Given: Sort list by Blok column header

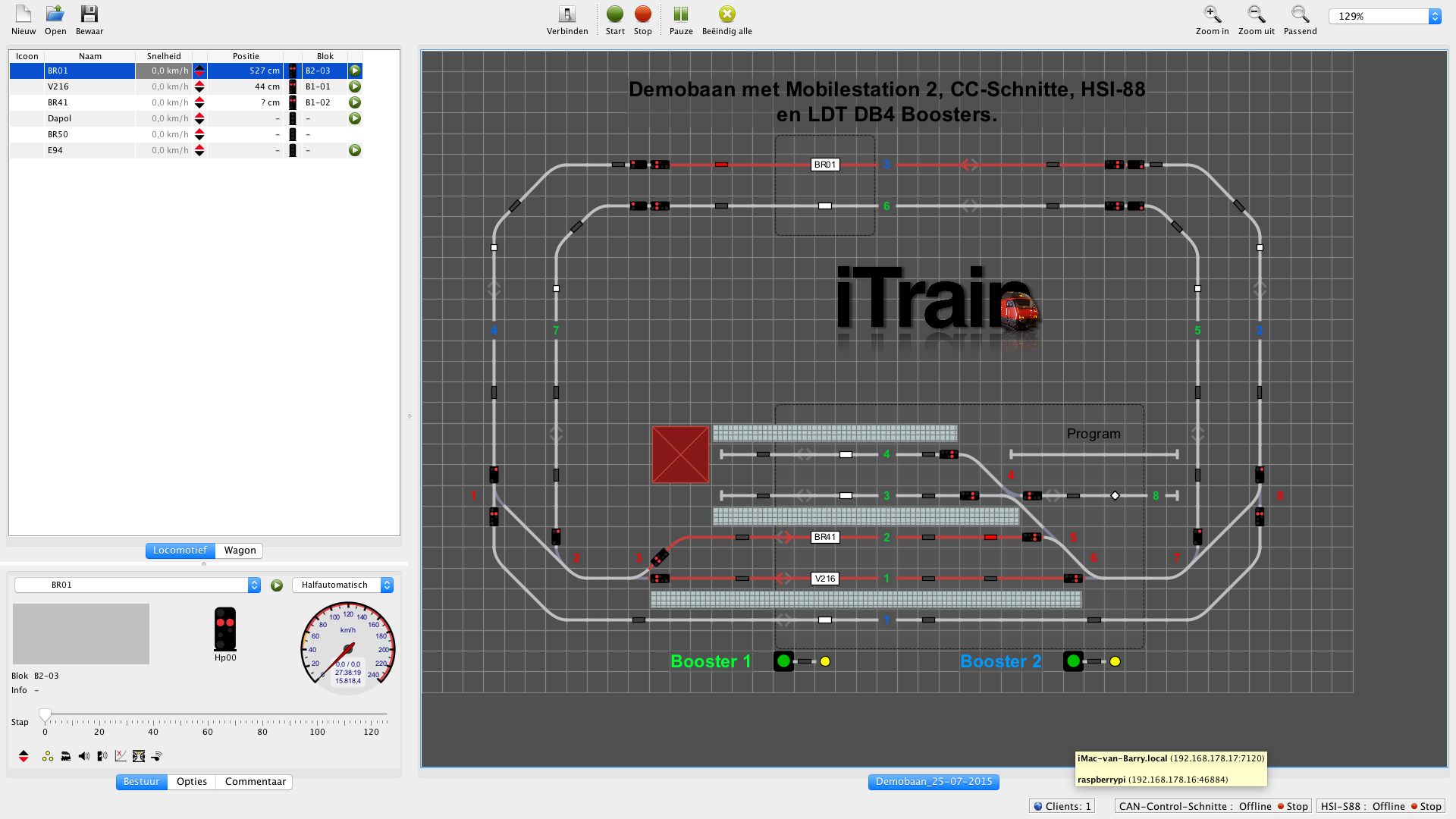Looking at the screenshot, I should tap(325, 56).
